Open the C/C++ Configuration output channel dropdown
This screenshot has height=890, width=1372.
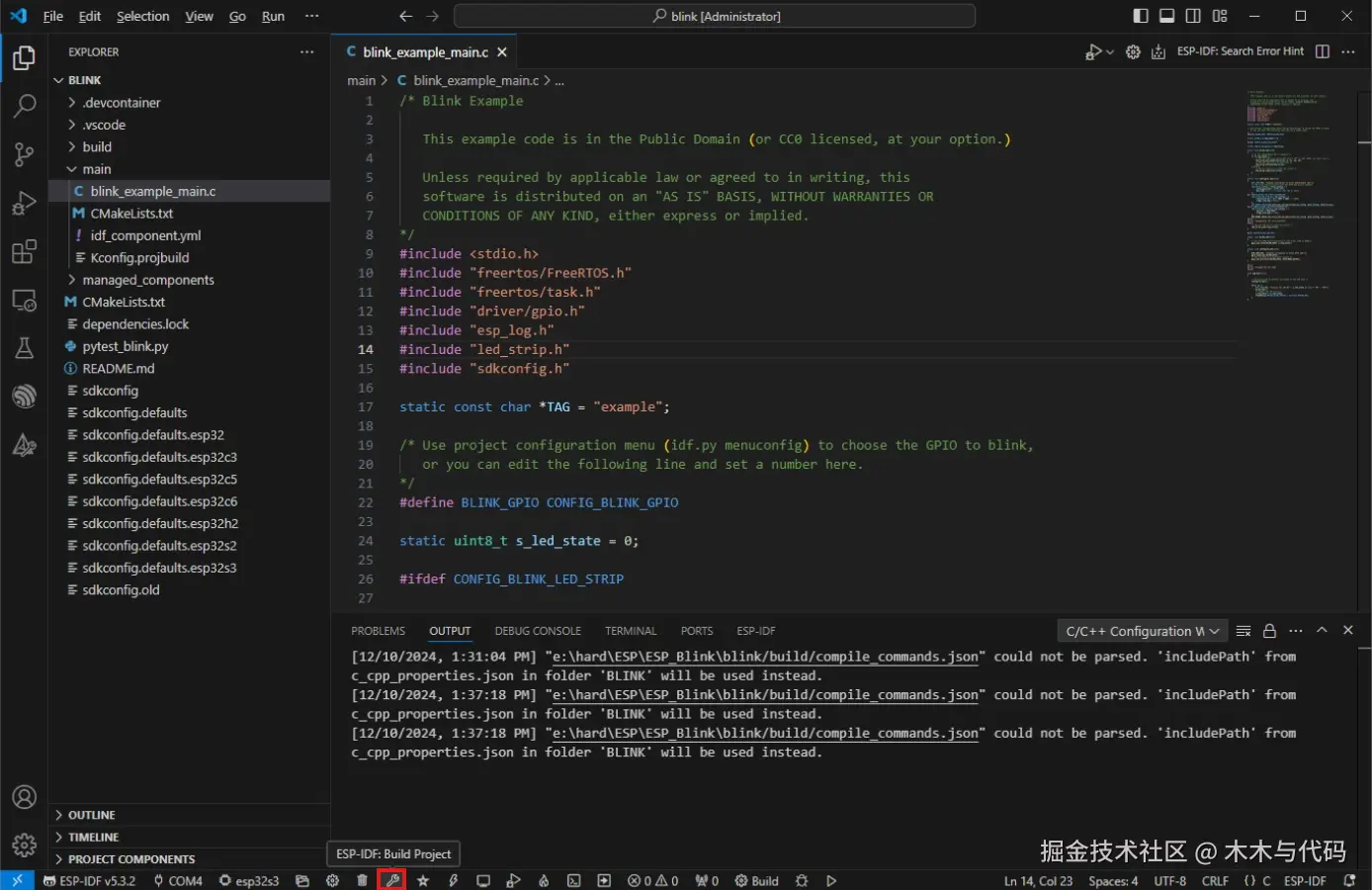pos(1143,631)
